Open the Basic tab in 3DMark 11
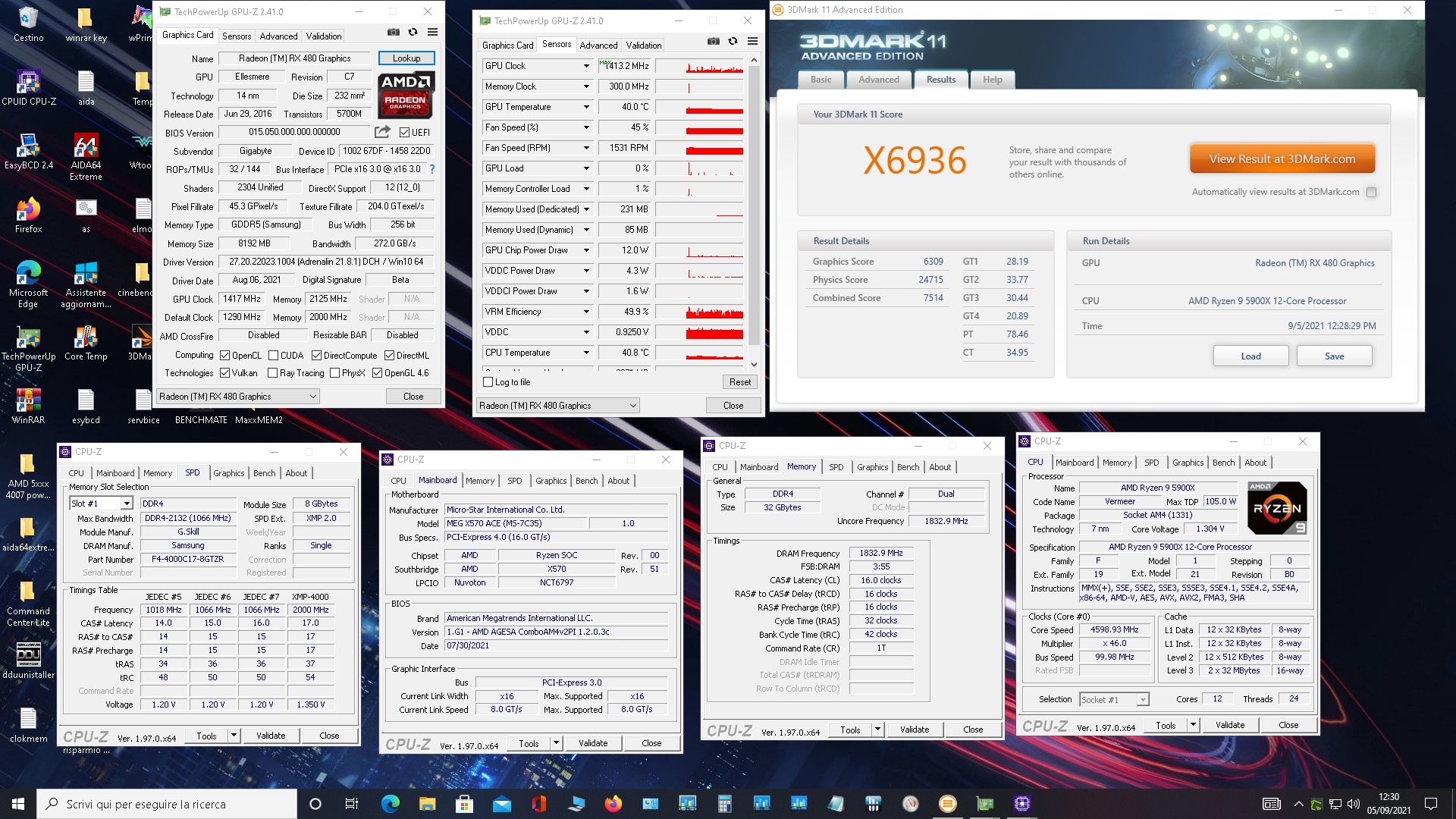 821,80
